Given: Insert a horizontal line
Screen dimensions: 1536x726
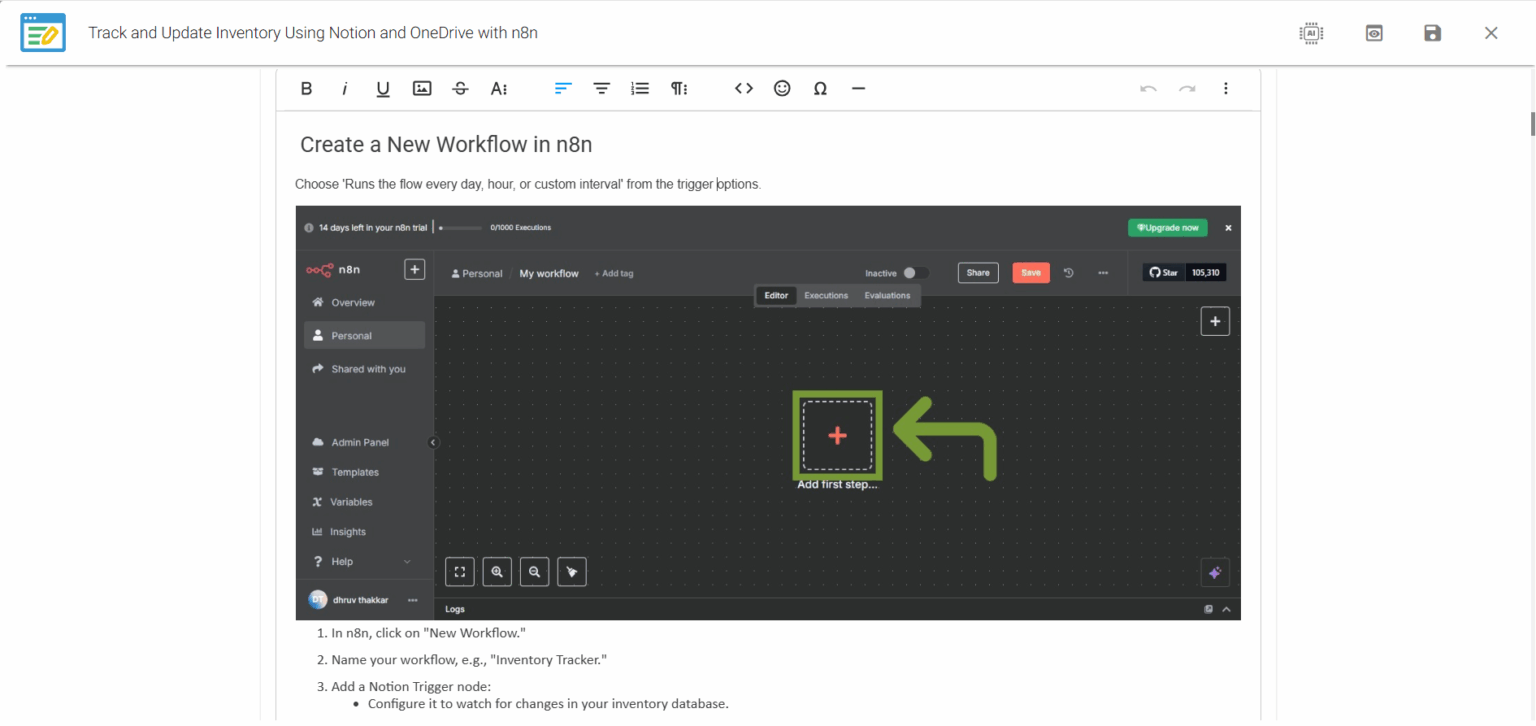Looking at the screenshot, I should 858,88.
